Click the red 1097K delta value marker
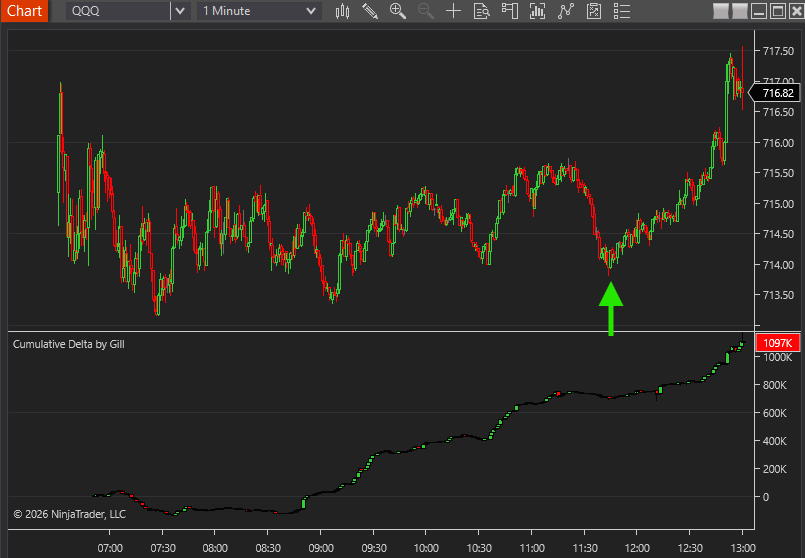This screenshot has width=805, height=558. tap(777, 343)
